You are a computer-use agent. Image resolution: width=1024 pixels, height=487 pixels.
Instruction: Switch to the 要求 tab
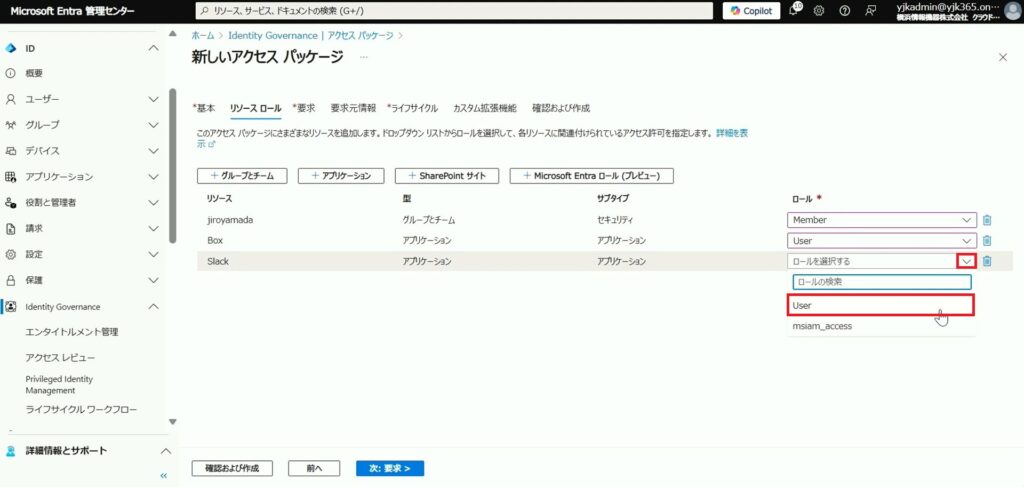pyautogui.click(x=304, y=108)
